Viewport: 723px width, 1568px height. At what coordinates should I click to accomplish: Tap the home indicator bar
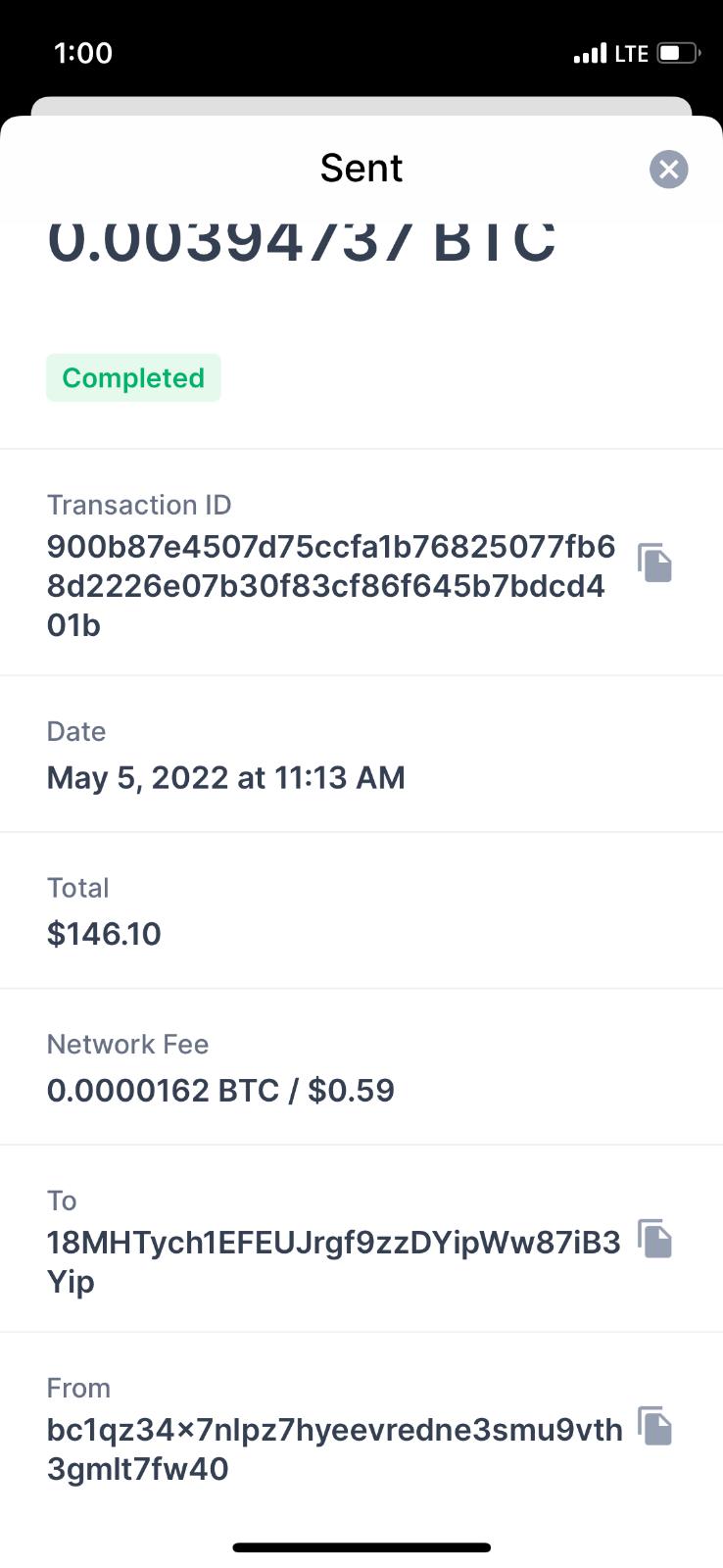point(361,1548)
